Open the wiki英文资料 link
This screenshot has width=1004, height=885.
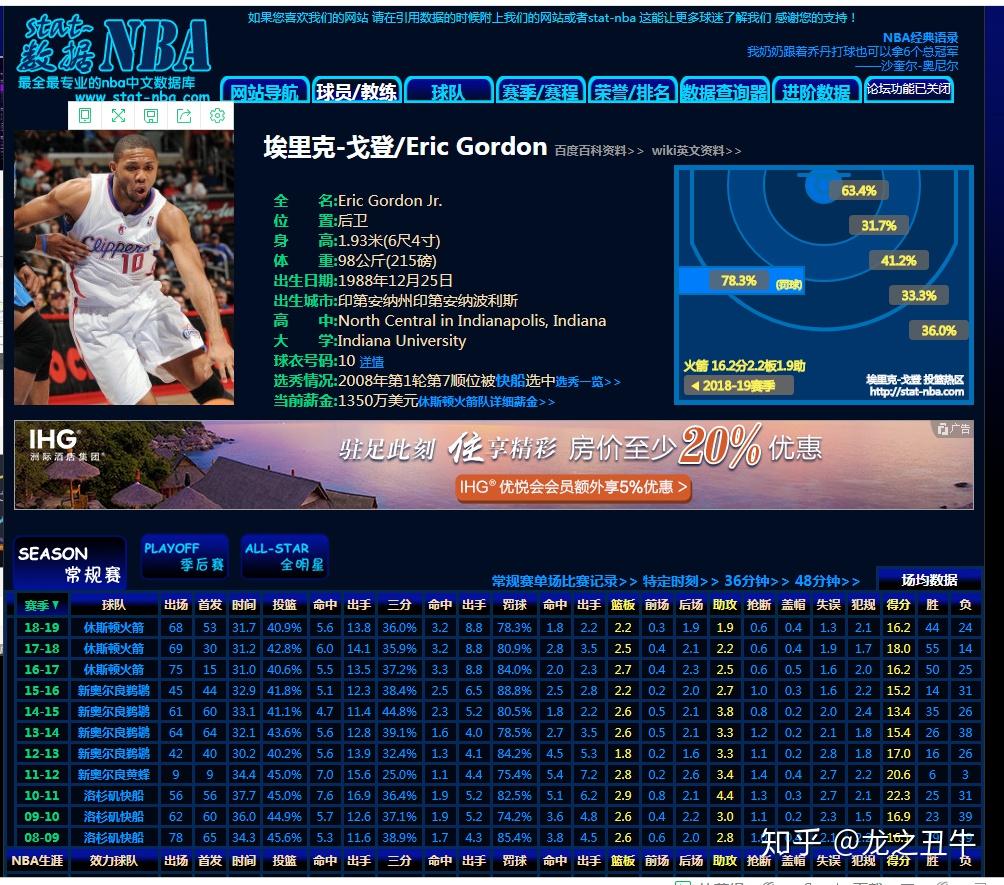pyautogui.click(x=696, y=151)
